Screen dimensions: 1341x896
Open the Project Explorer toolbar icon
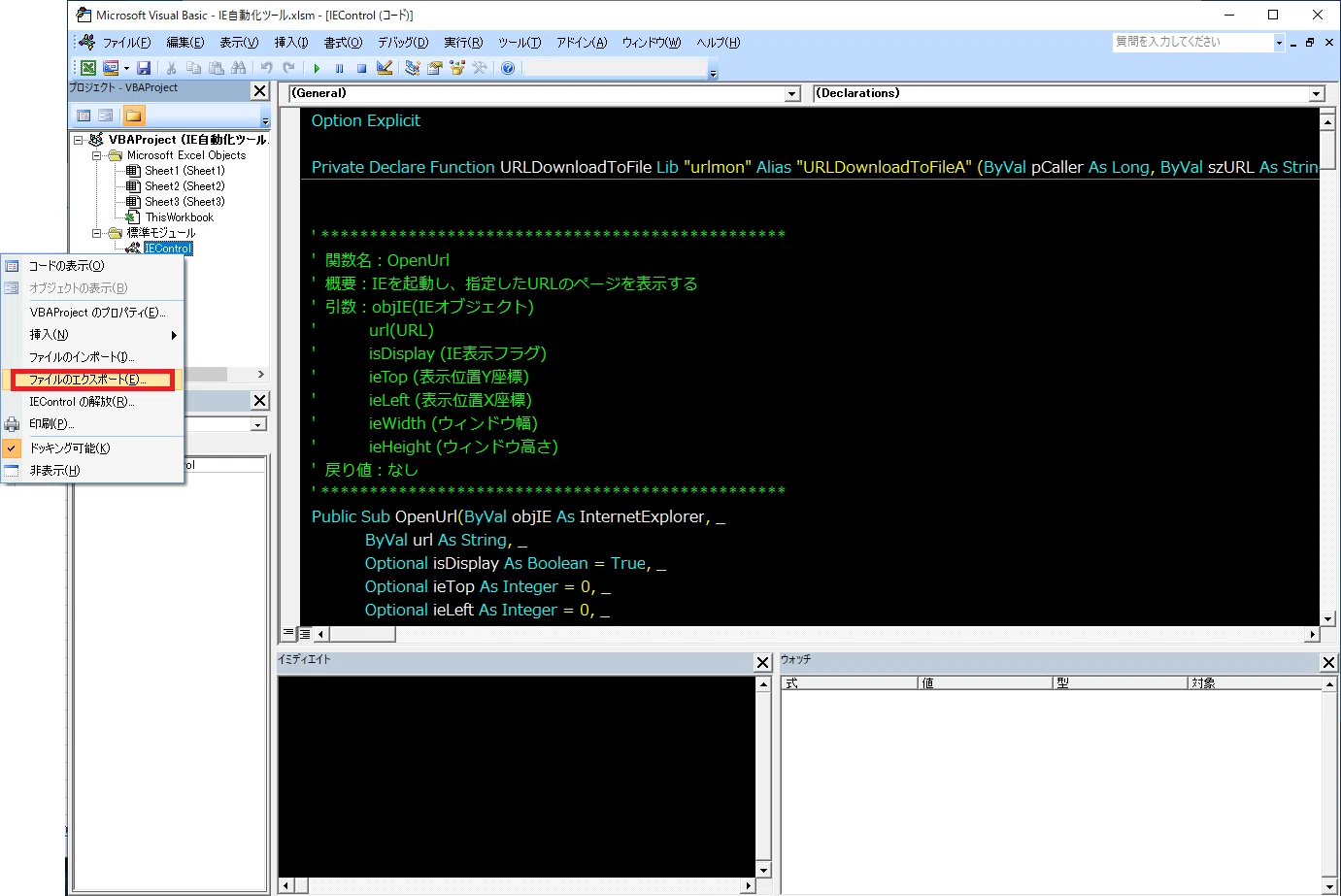pos(413,68)
